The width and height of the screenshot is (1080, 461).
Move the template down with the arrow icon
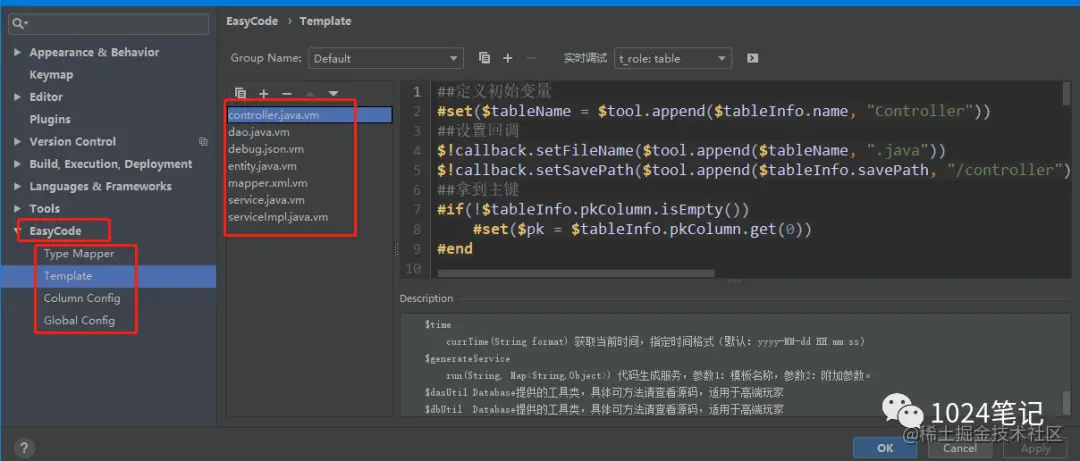(333, 93)
